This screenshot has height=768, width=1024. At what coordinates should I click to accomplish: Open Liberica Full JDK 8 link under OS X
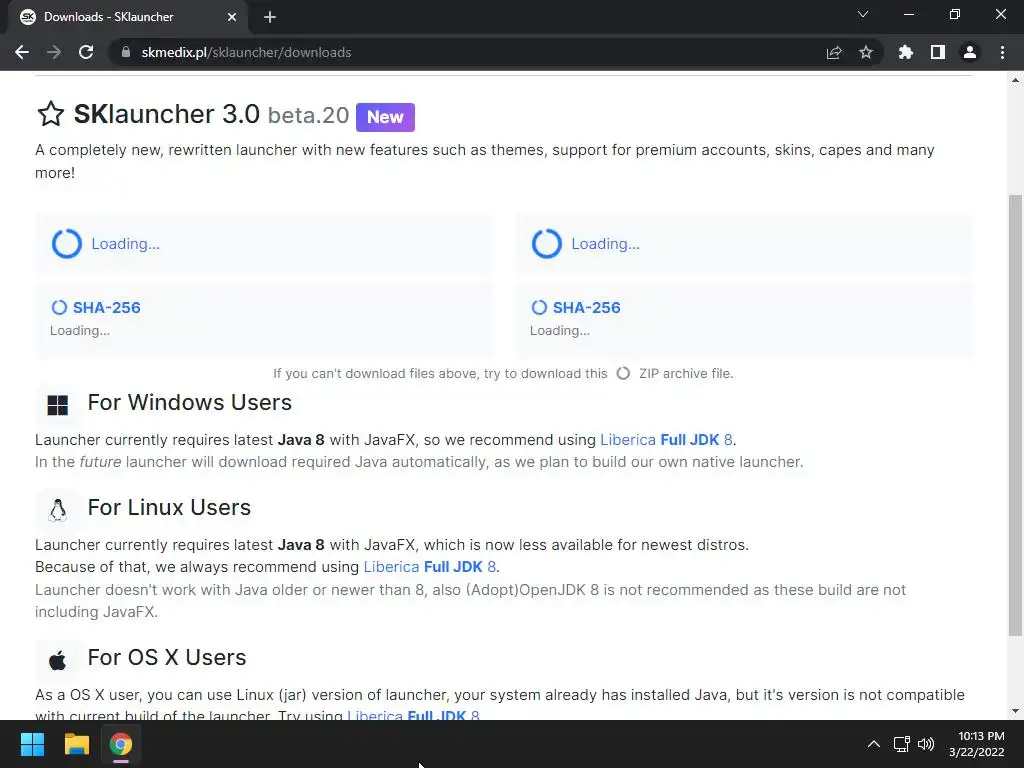(x=413, y=715)
